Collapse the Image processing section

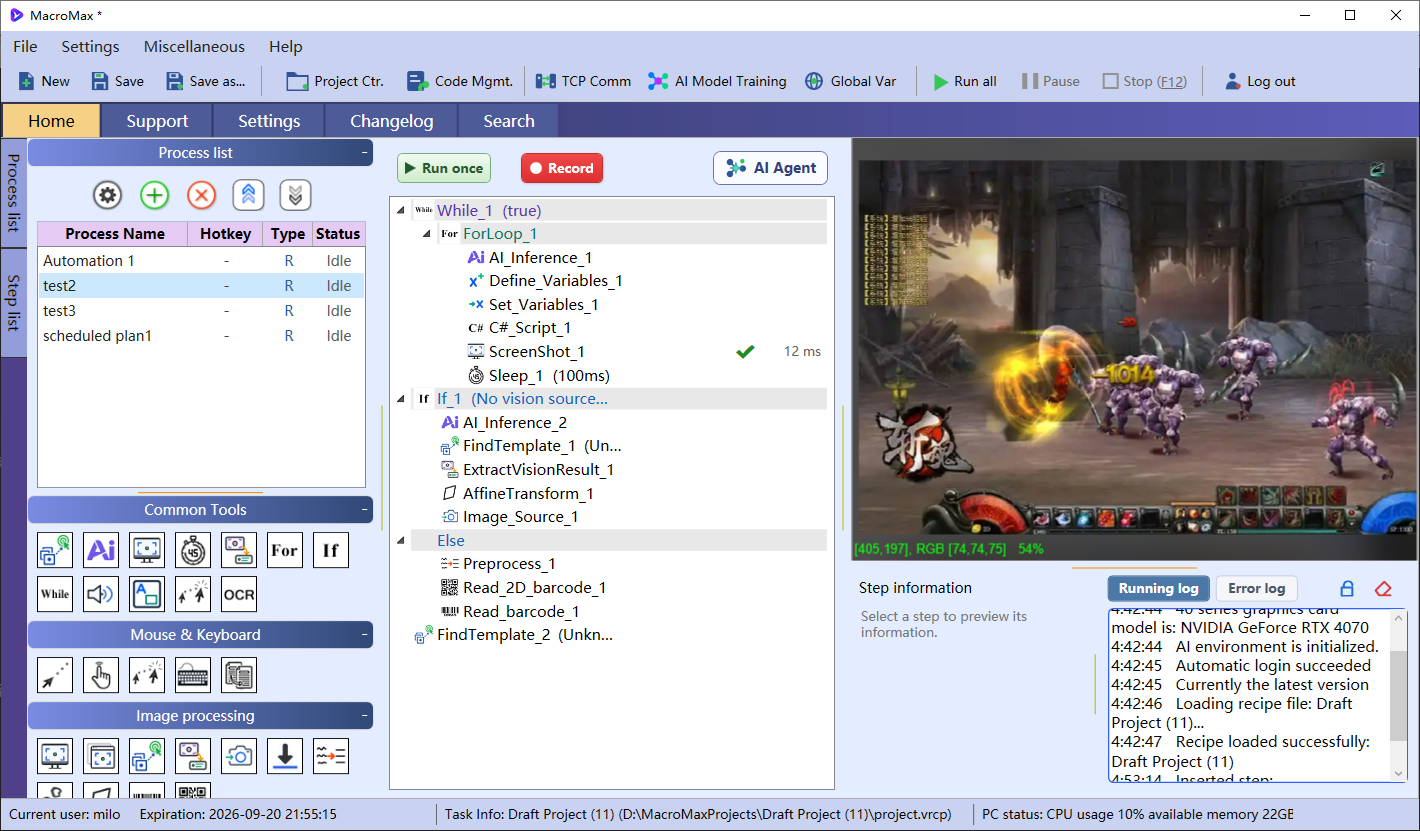click(364, 716)
